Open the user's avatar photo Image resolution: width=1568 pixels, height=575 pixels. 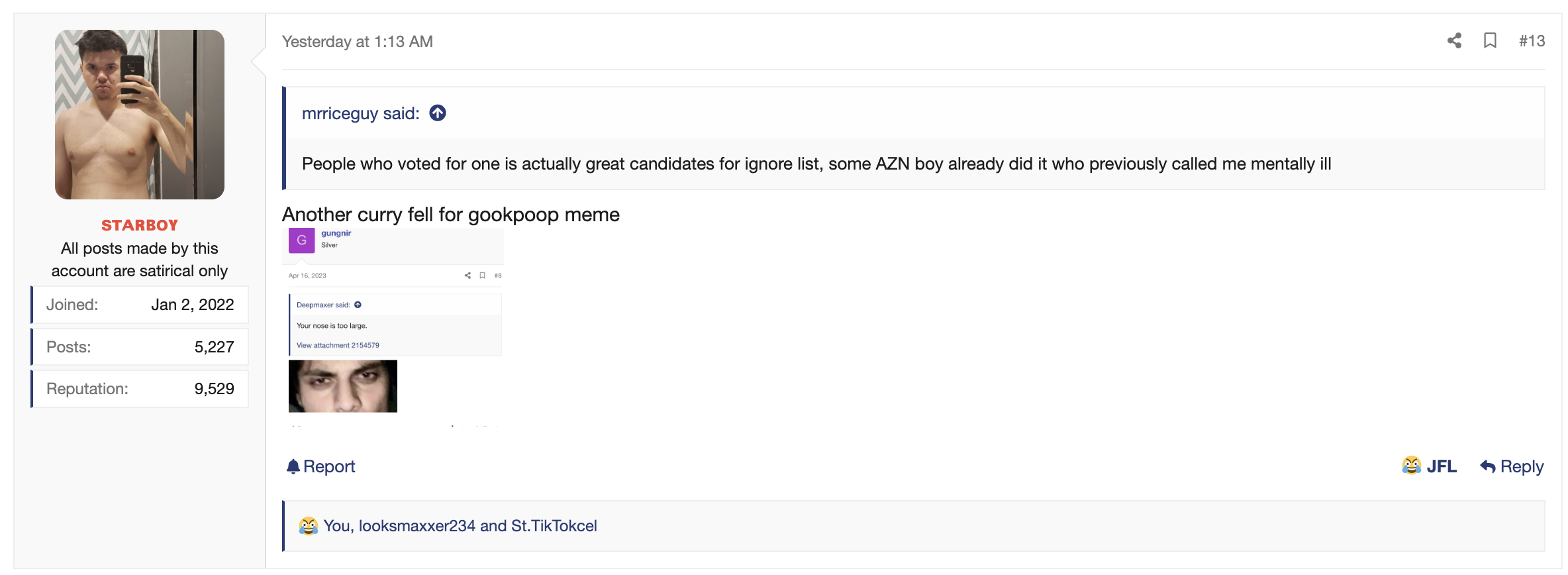tap(140, 115)
